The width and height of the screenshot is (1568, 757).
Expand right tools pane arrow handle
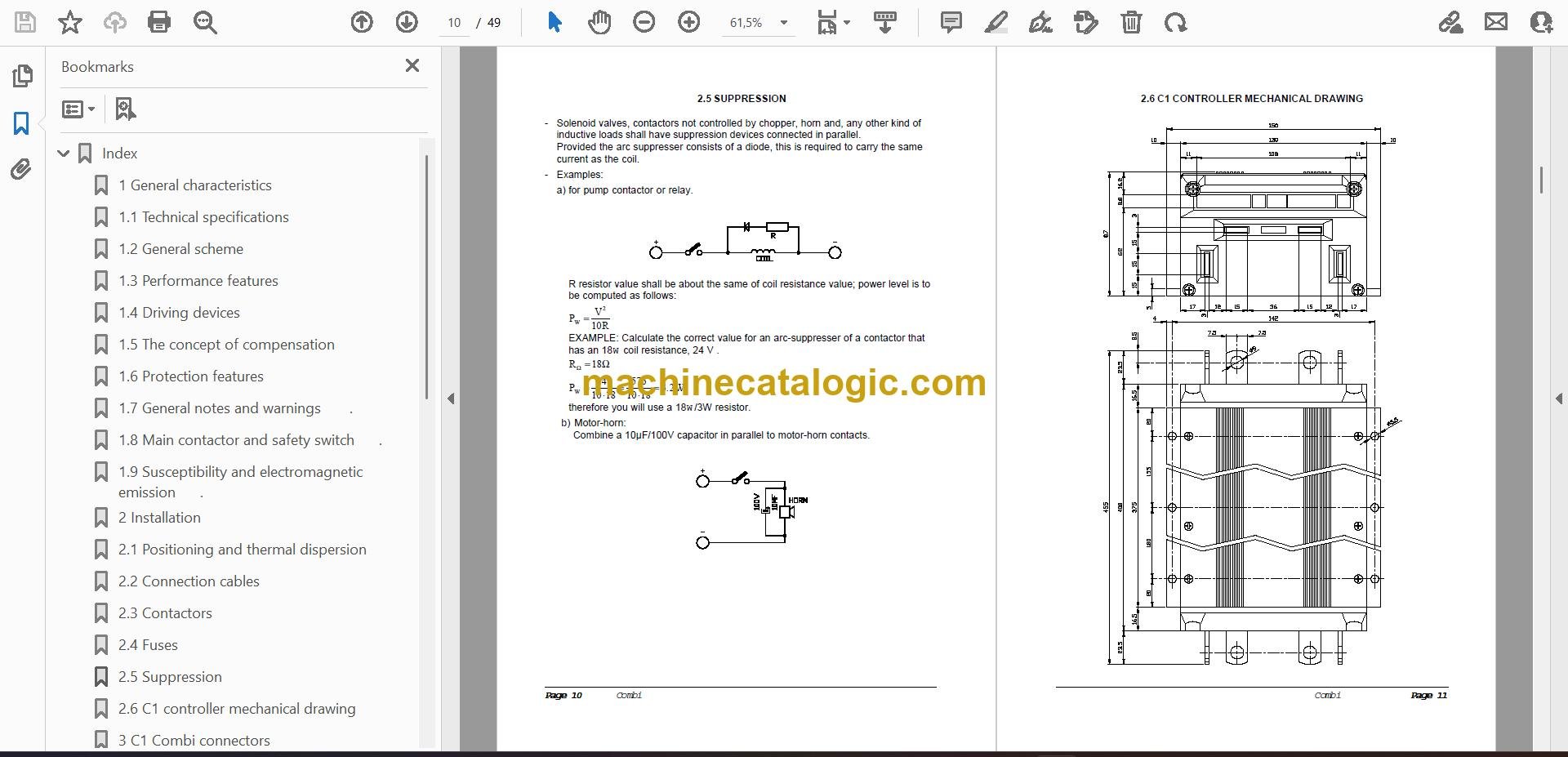1558,399
